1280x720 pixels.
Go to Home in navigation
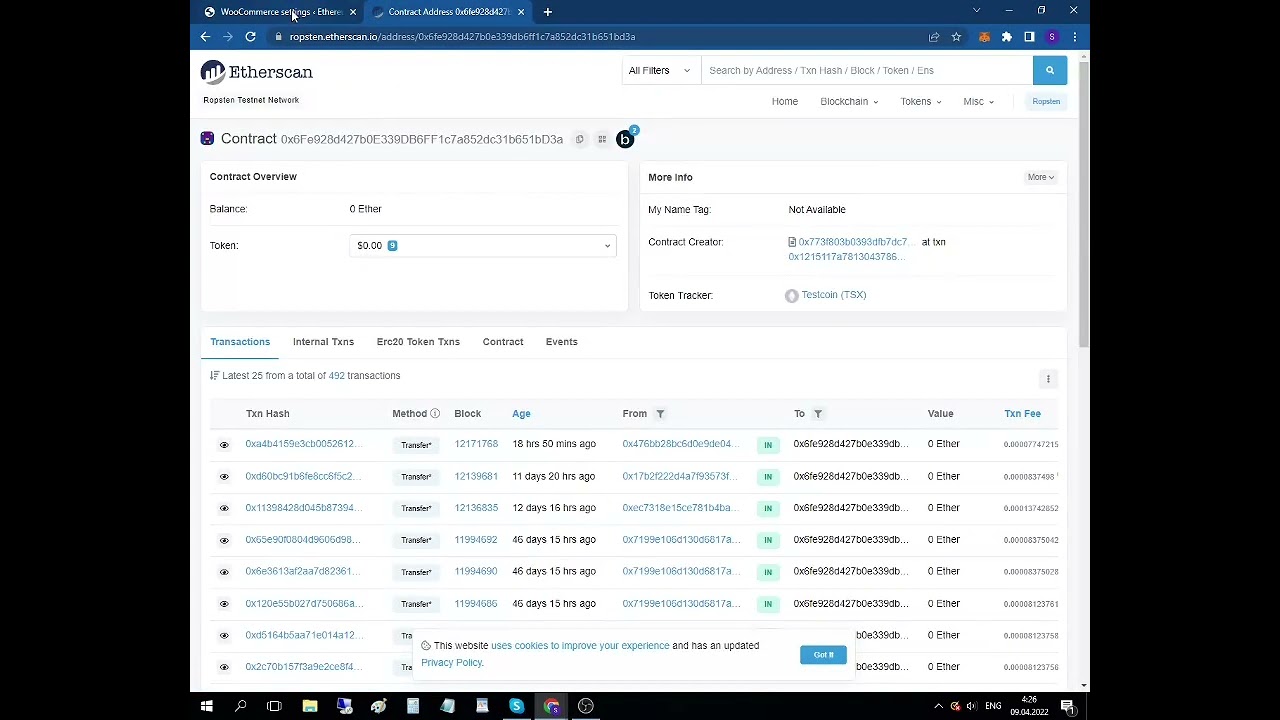785,101
